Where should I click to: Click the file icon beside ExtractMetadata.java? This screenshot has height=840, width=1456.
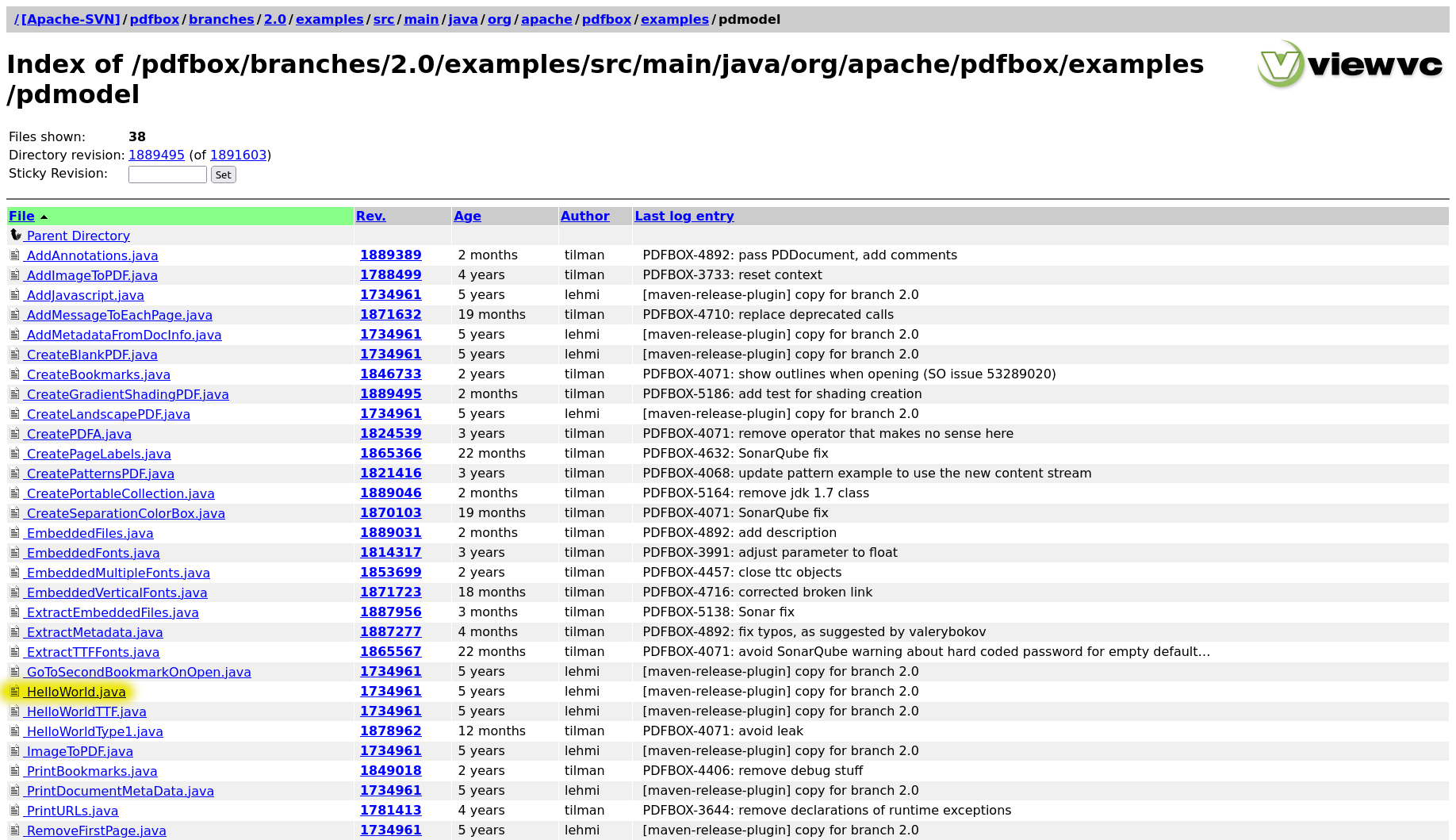coord(15,631)
